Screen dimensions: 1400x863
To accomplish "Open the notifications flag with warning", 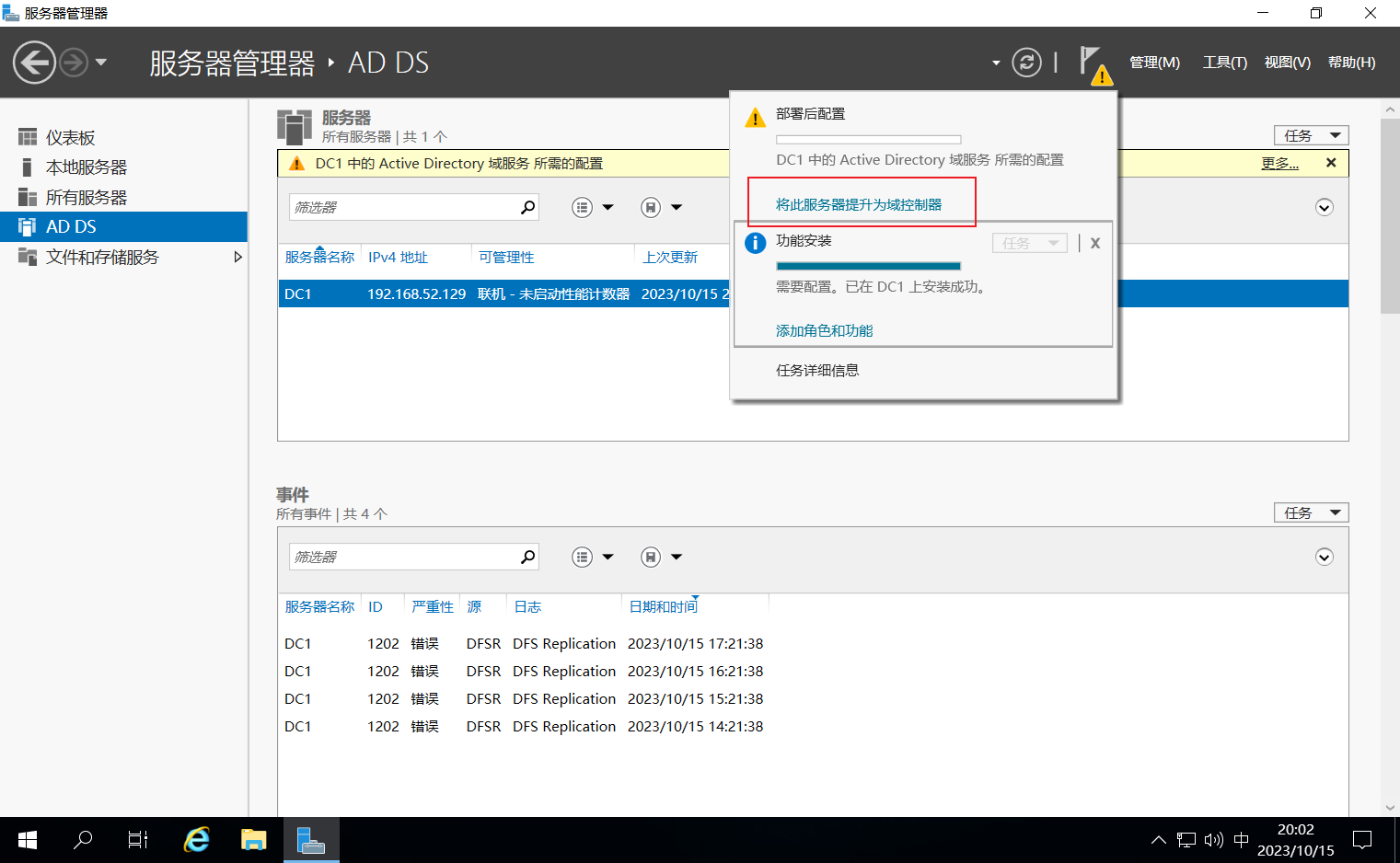I will click(x=1094, y=64).
